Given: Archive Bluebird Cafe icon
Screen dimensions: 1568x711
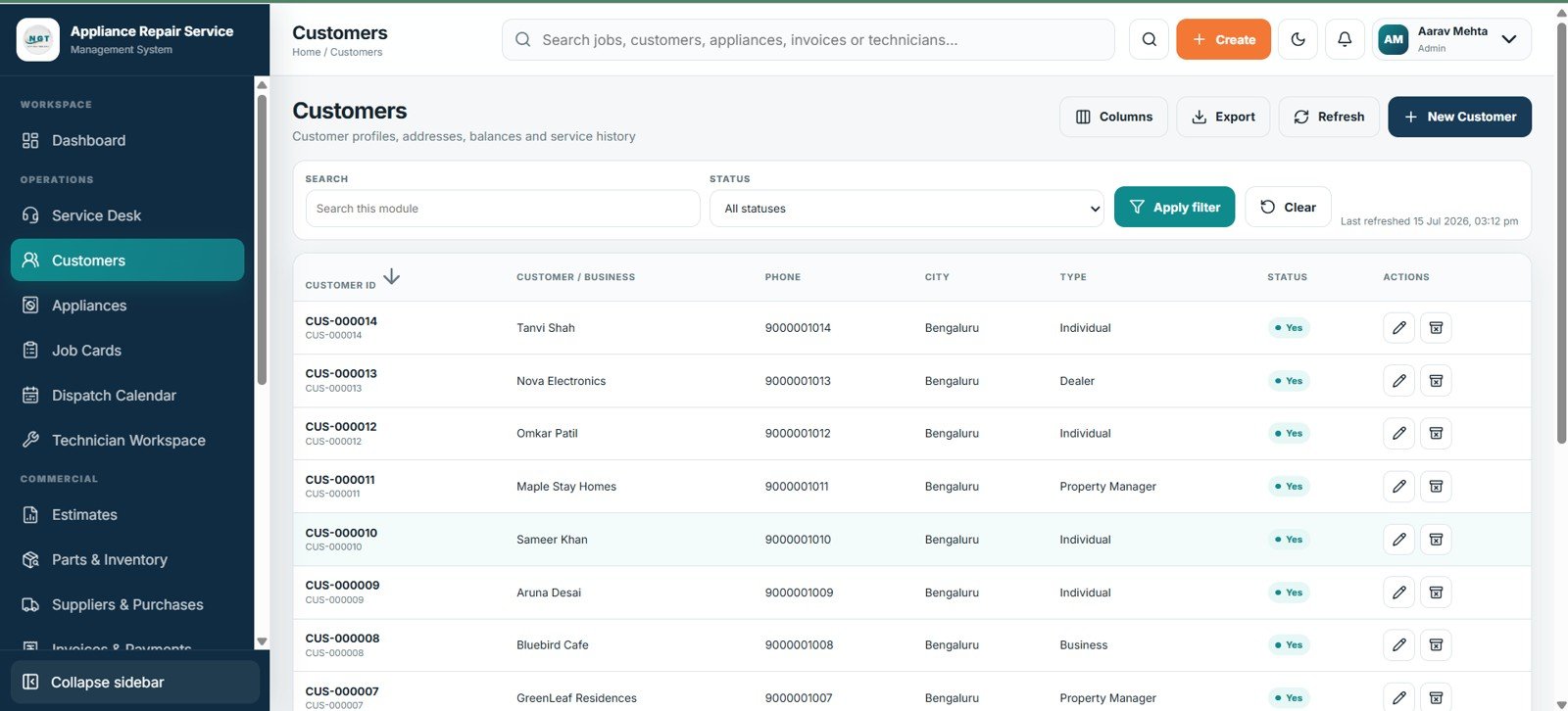Looking at the screenshot, I should pos(1436,645).
